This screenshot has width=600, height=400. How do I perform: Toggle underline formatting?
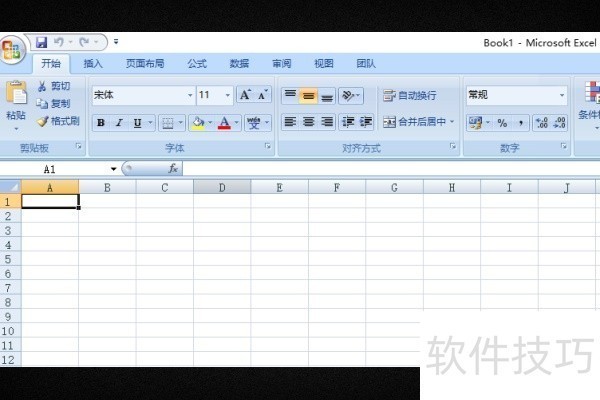tap(137, 123)
